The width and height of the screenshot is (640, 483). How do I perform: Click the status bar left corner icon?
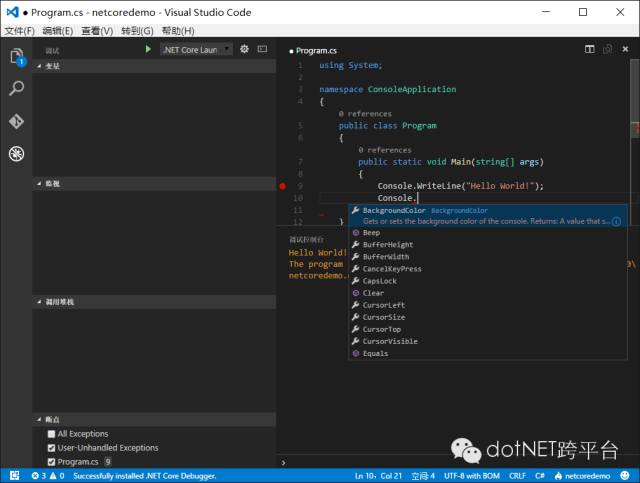(15, 476)
